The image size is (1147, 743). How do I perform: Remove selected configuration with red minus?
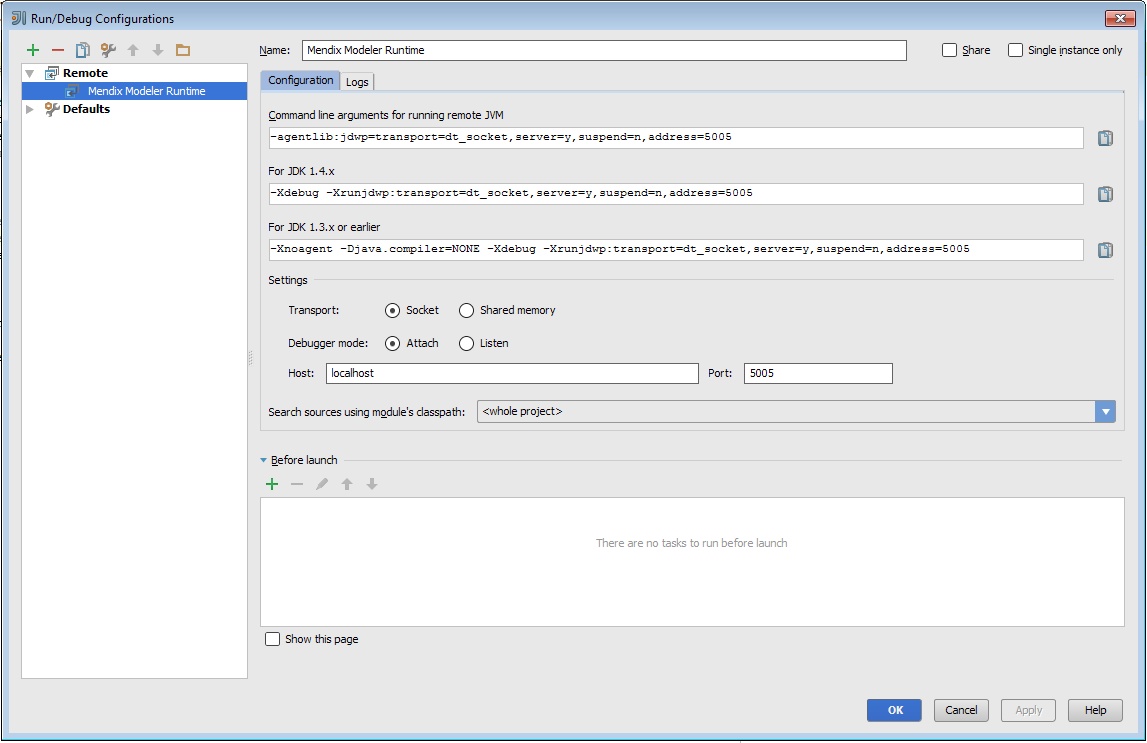tap(58, 50)
